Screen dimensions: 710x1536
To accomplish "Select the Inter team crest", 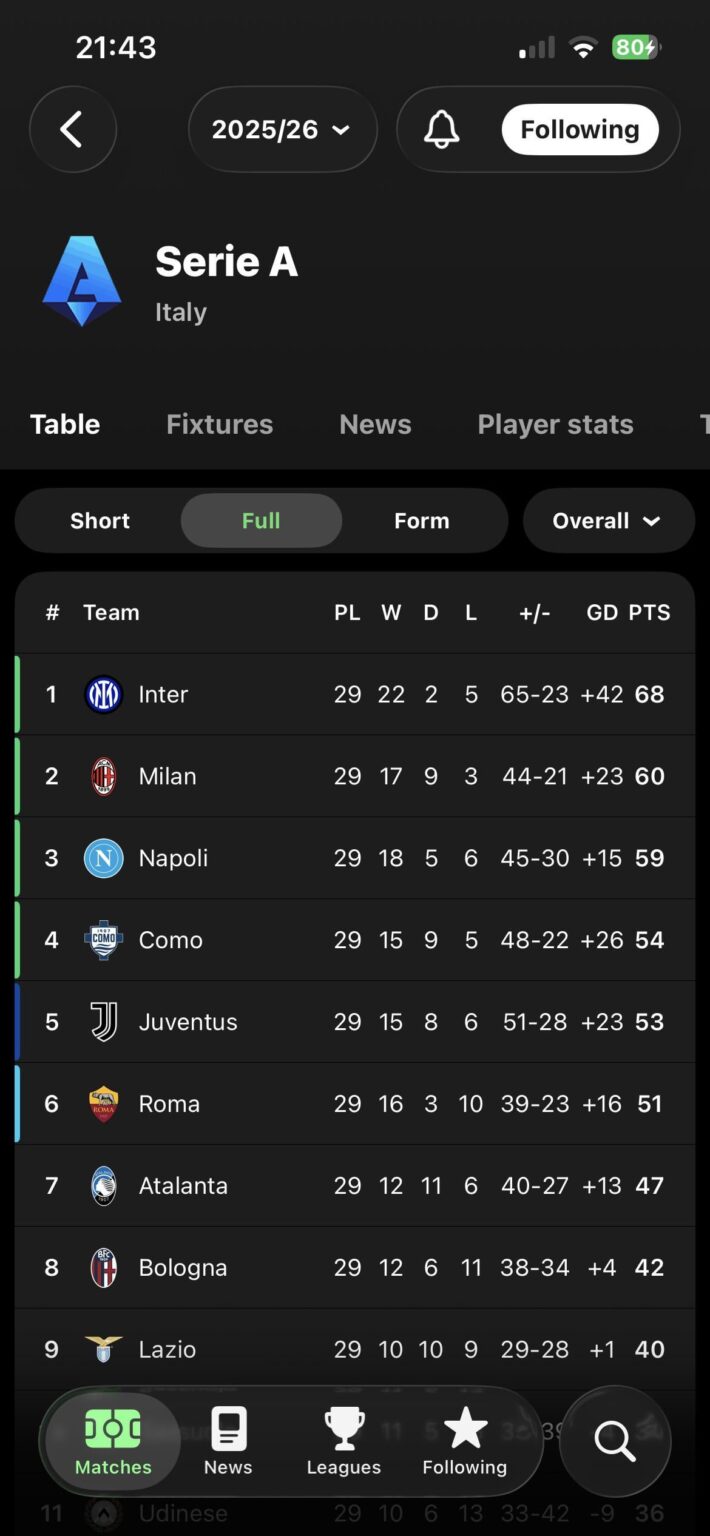I will tap(103, 694).
